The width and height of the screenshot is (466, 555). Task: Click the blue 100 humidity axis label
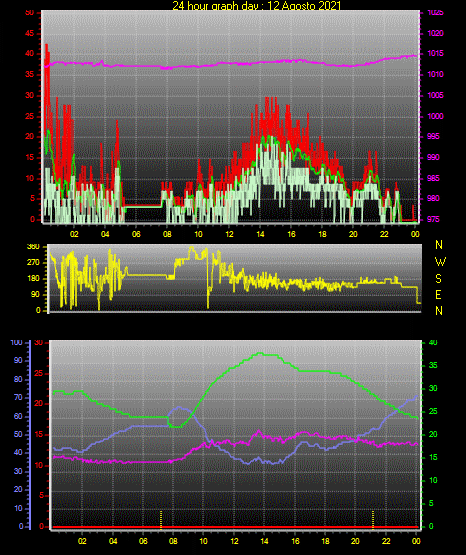[x=16, y=343]
